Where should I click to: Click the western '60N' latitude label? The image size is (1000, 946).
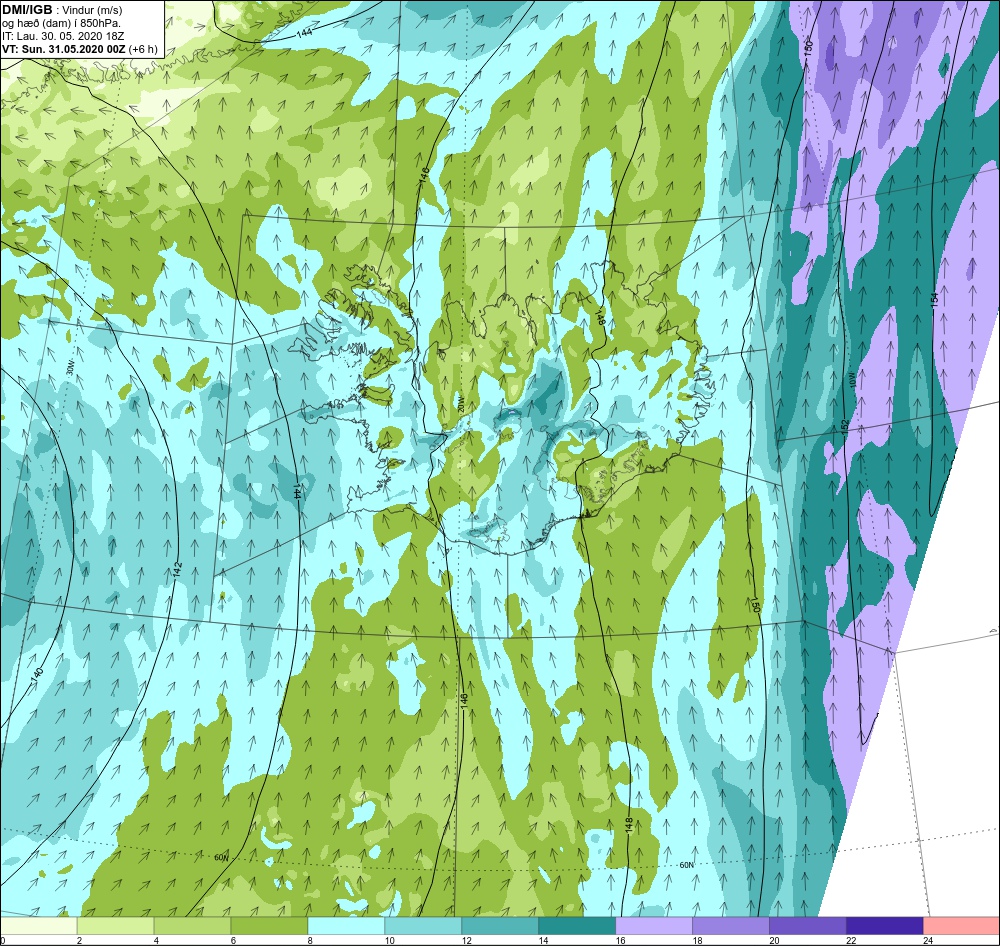click(x=221, y=858)
